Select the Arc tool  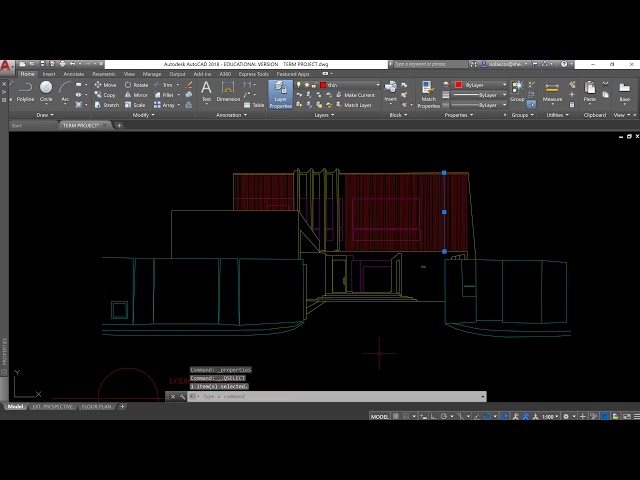[x=65, y=91]
